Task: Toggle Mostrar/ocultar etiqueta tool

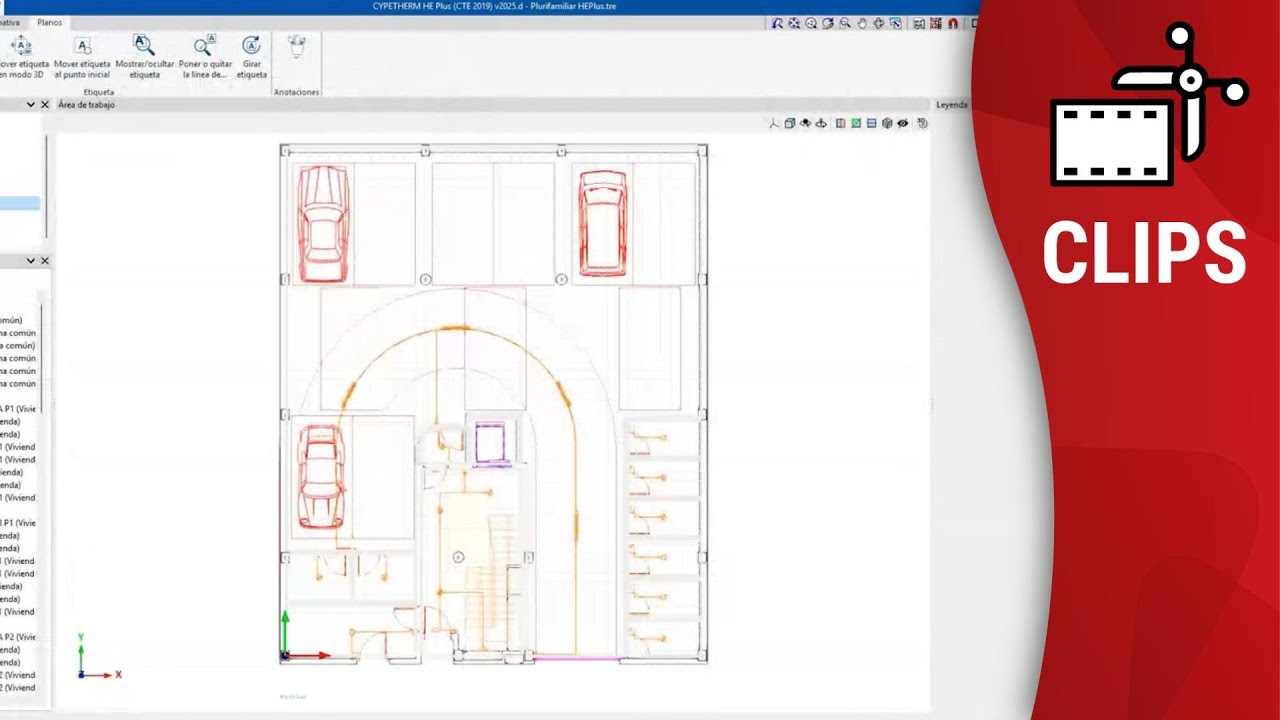Action: point(144,57)
